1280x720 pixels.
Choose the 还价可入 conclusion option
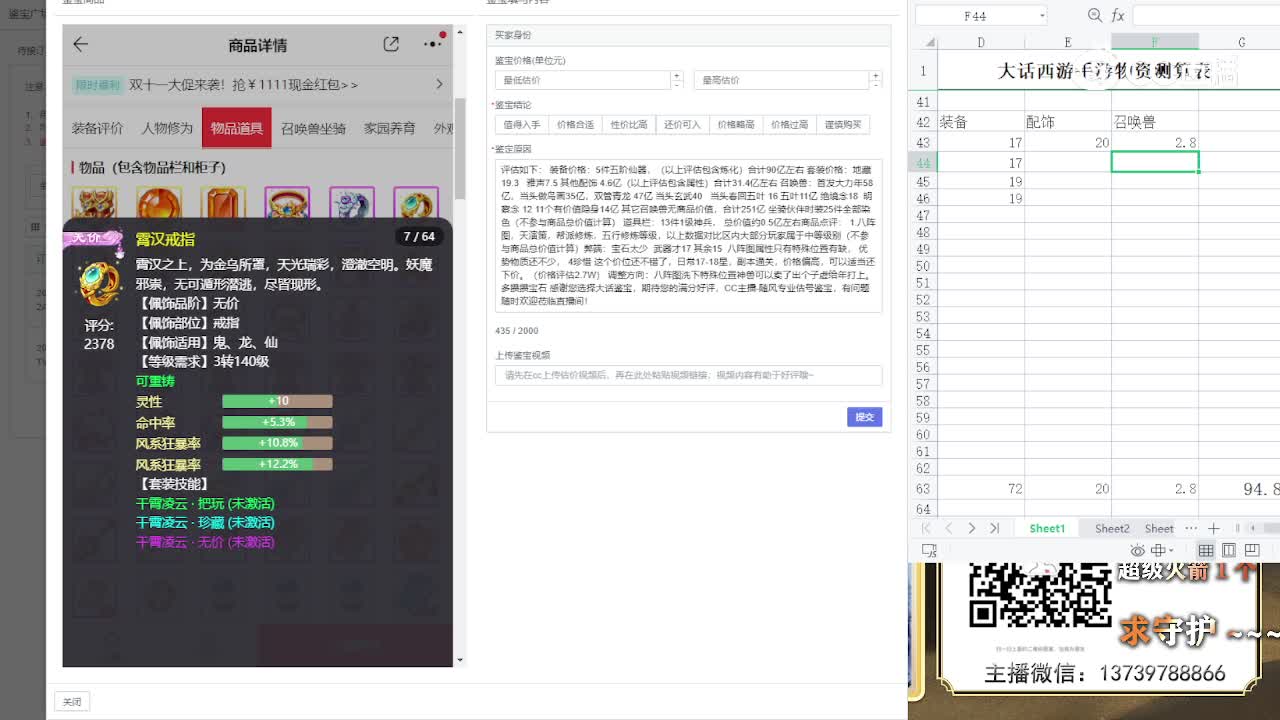[682, 125]
